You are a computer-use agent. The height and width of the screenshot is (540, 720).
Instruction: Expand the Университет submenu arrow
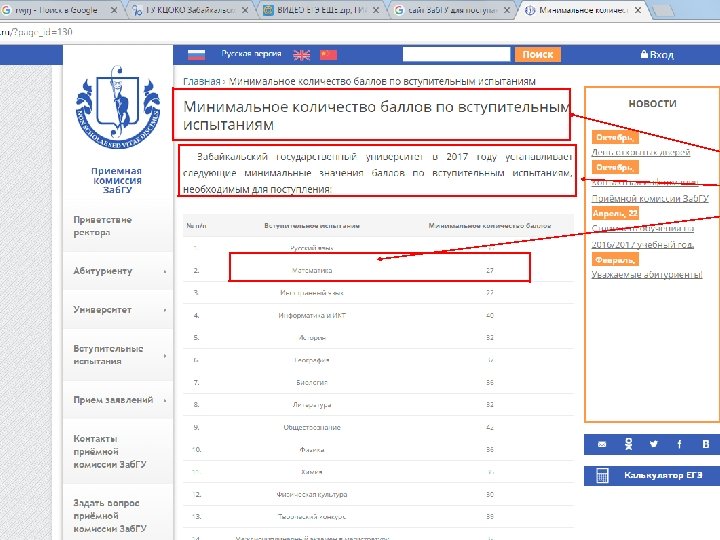coord(165,310)
